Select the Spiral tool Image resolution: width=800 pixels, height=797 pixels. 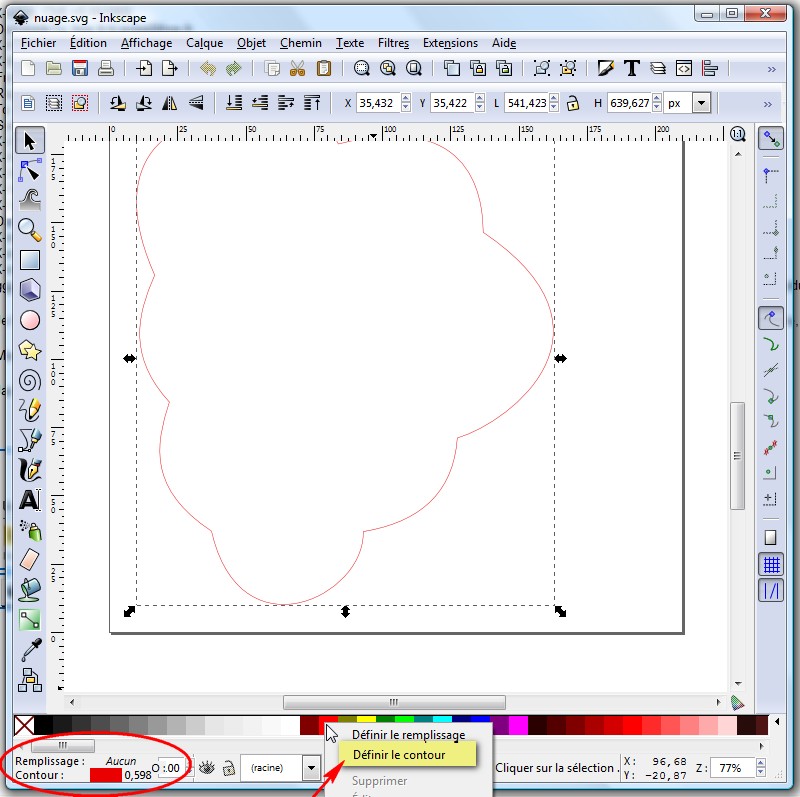click(x=30, y=380)
